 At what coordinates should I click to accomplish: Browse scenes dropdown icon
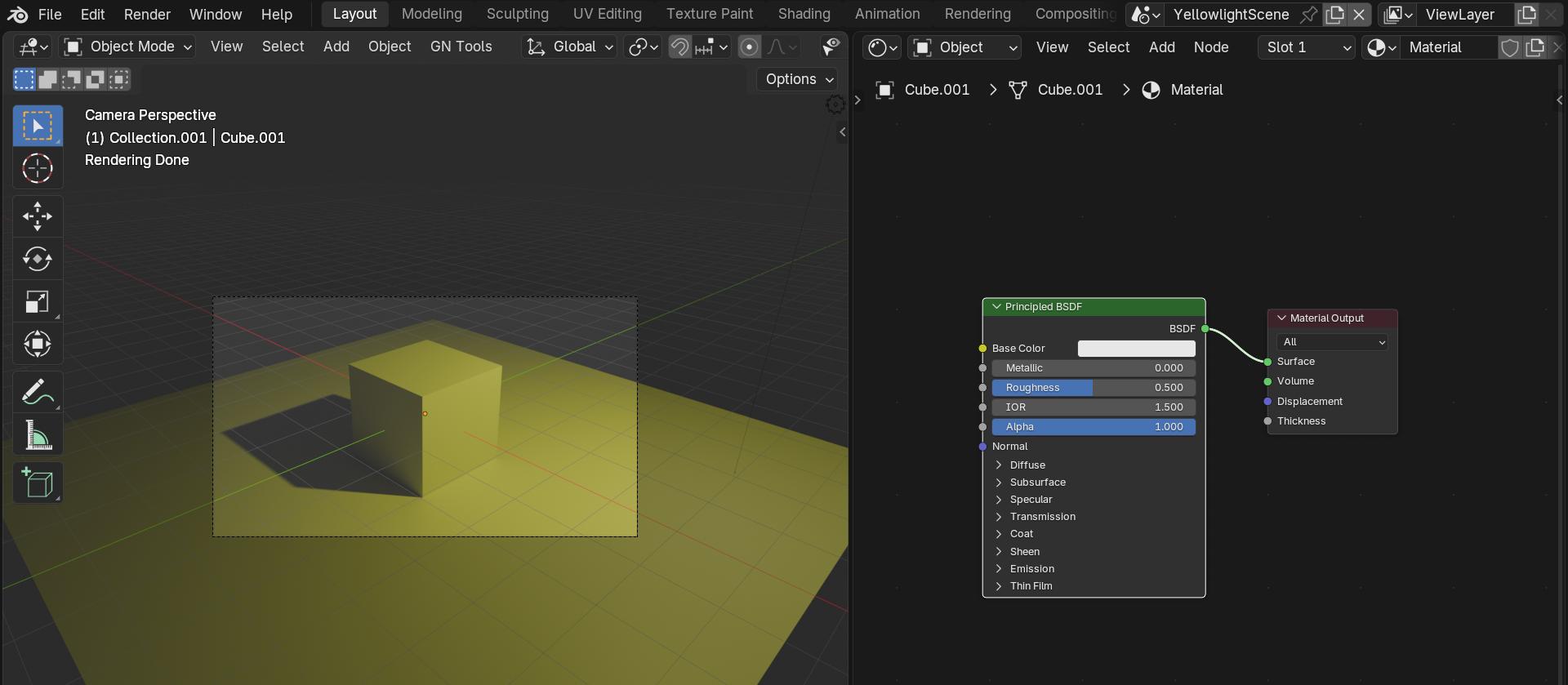point(1146,15)
